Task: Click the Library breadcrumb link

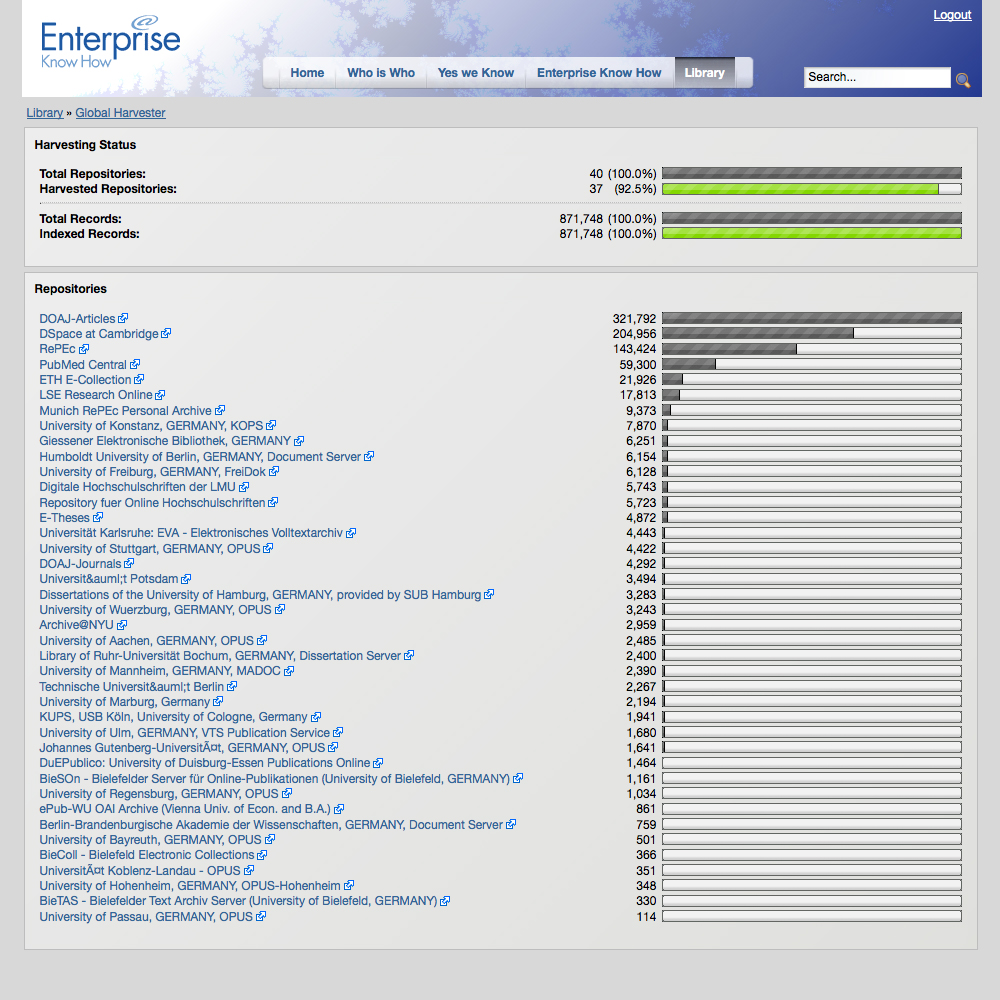Action: pyautogui.click(x=45, y=113)
